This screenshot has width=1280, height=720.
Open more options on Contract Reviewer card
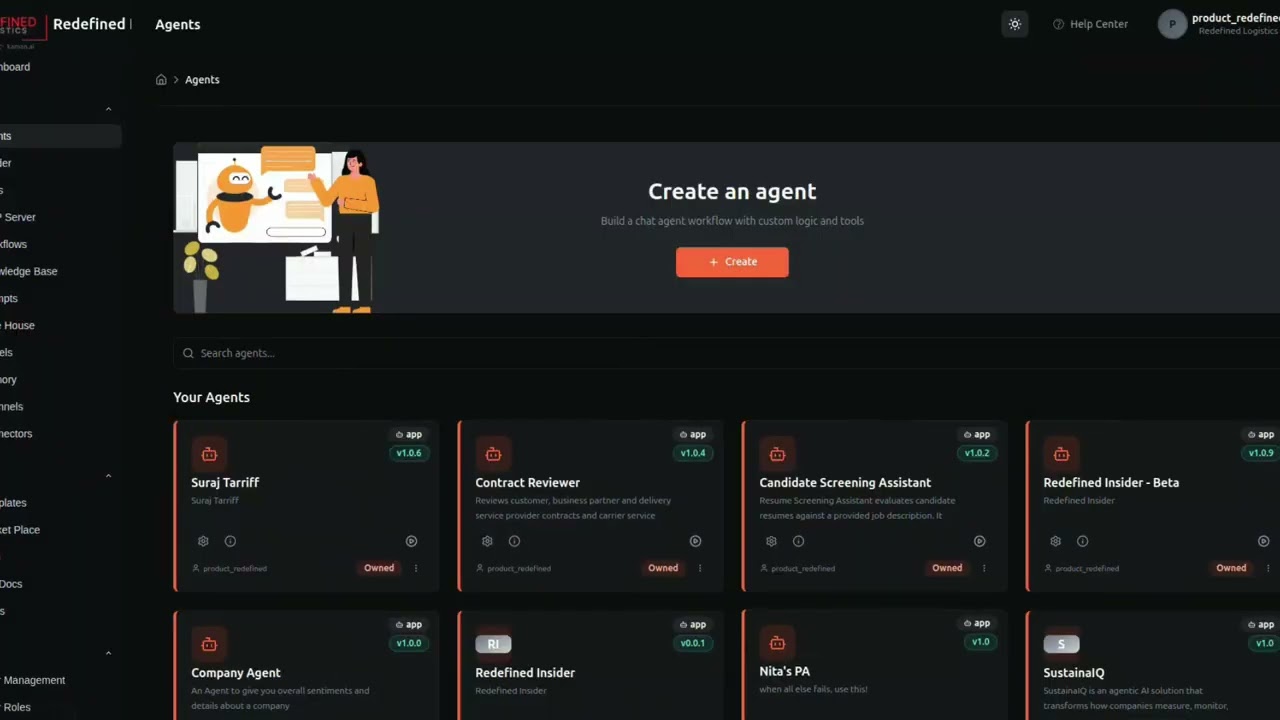[x=700, y=568]
